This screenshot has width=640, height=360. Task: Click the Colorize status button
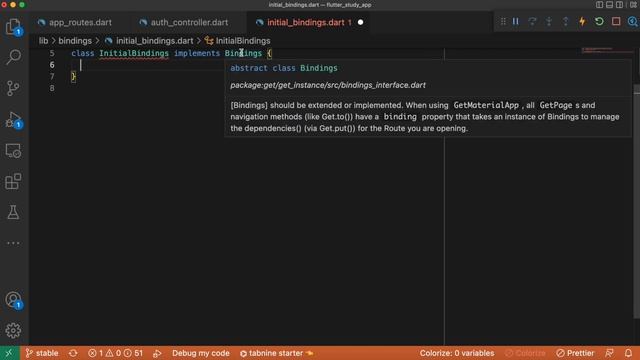pyautogui.click(x=525, y=353)
